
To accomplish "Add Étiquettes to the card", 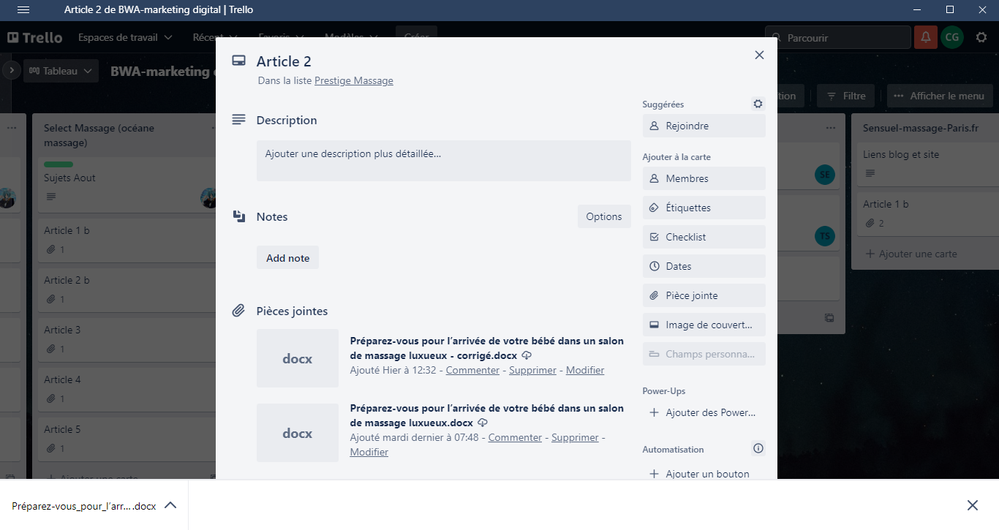I will click(x=703, y=208).
